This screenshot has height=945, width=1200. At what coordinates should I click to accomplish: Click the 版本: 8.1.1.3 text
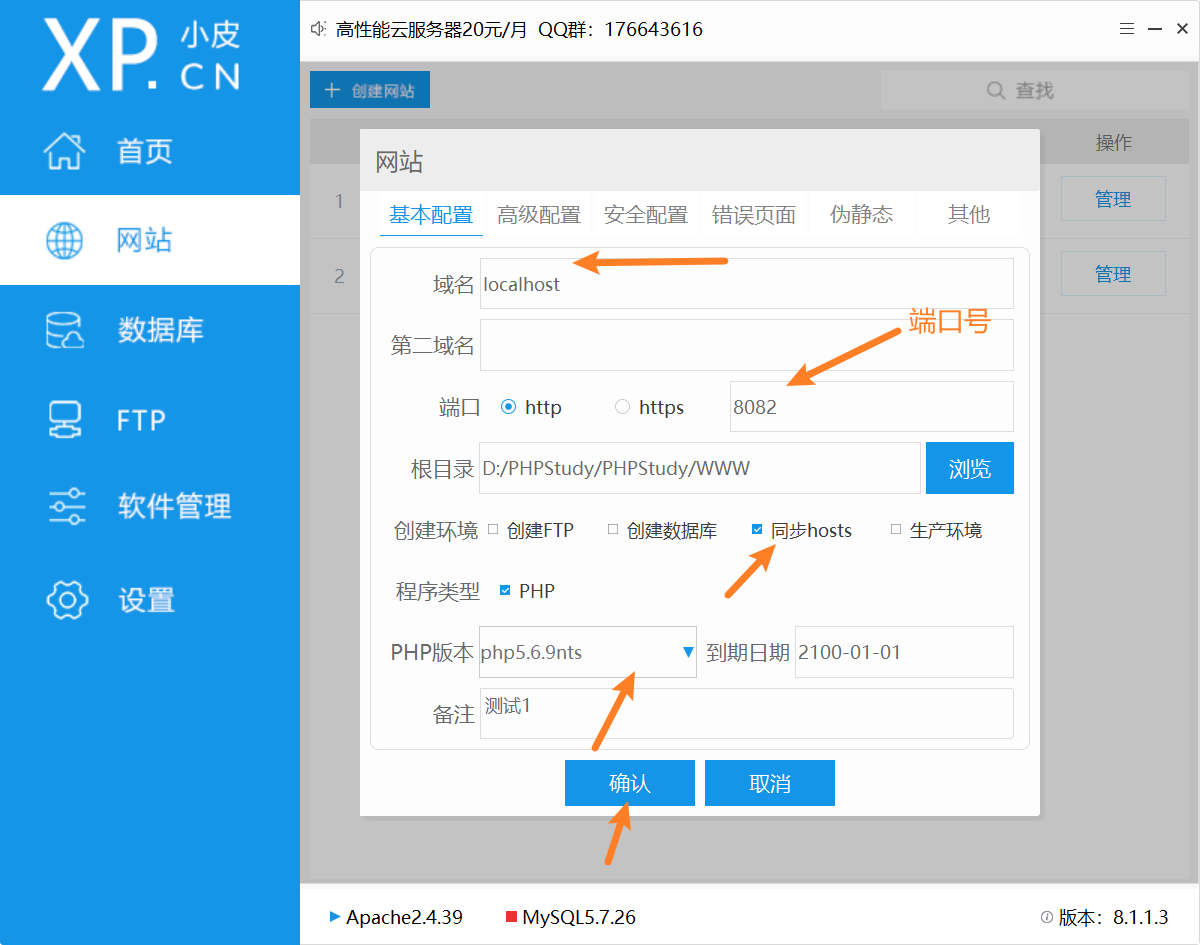(x=1113, y=917)
